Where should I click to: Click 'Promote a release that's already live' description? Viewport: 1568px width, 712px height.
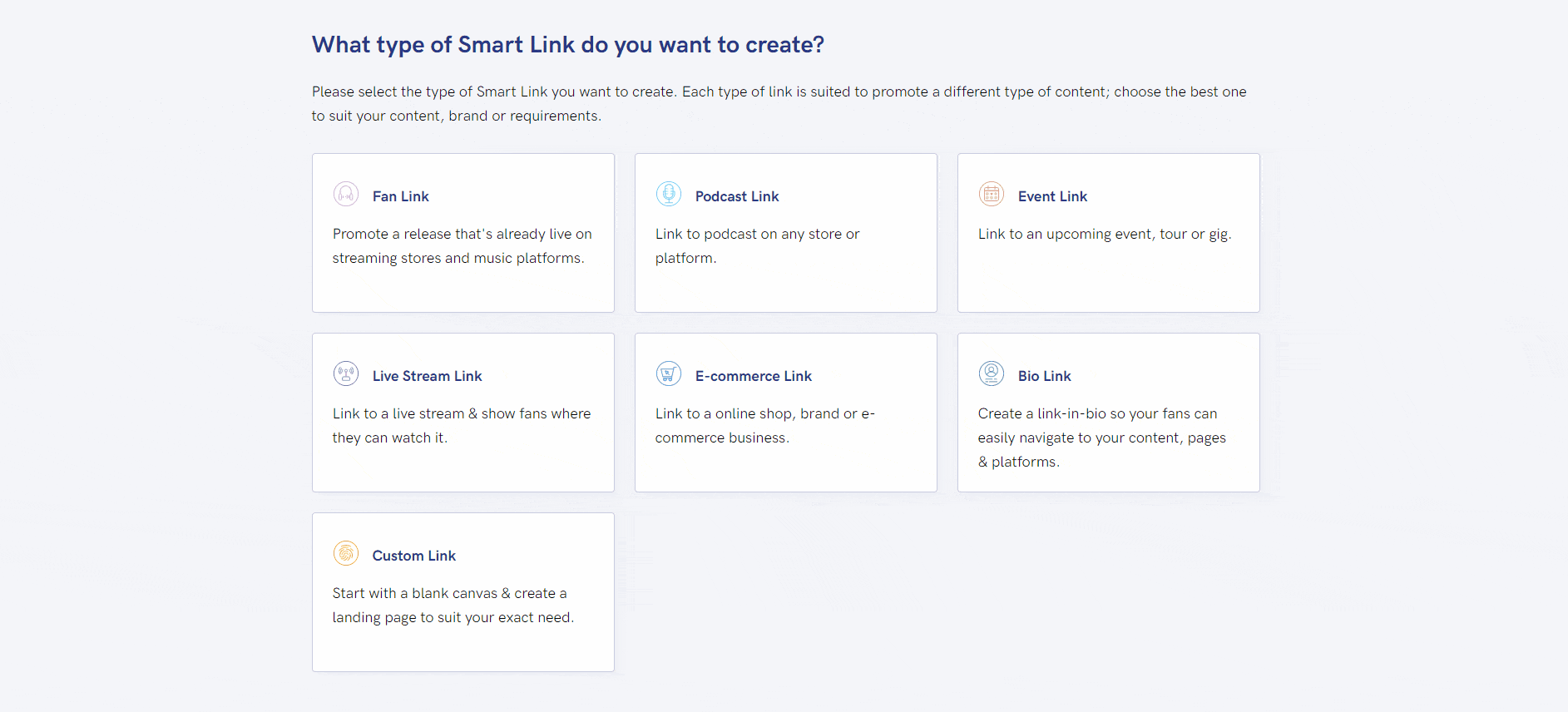click(x=462, y=246)
